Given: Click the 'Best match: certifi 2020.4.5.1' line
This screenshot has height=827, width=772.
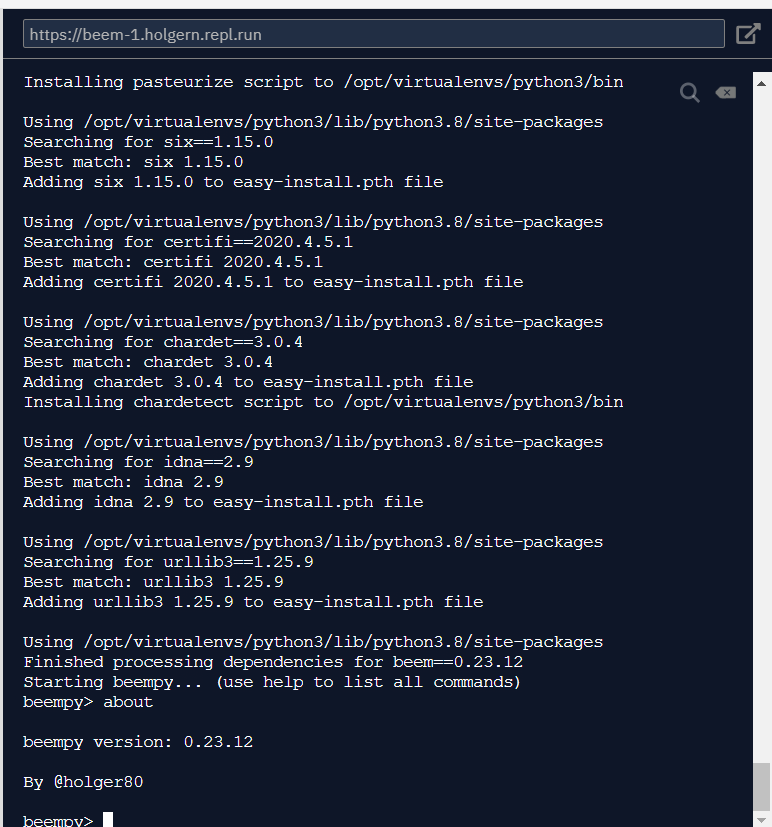Looking at the screenshot, I should click(x=173, y=262).
